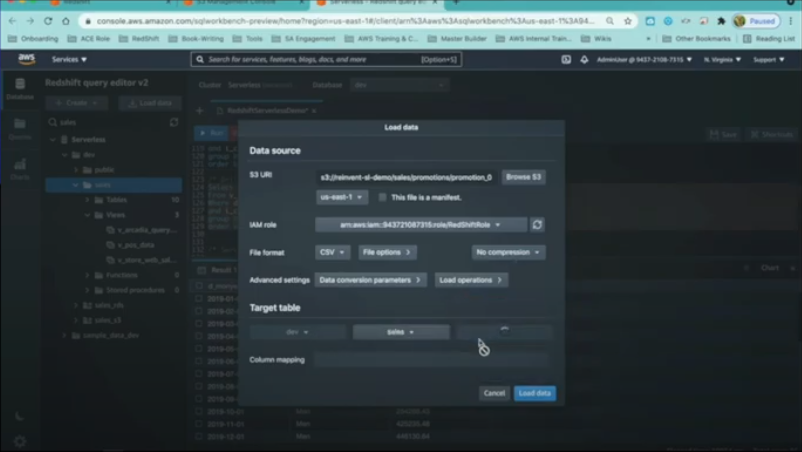Select the sales schema tree item
Screen dimensions: 802x452
(114, 185)
